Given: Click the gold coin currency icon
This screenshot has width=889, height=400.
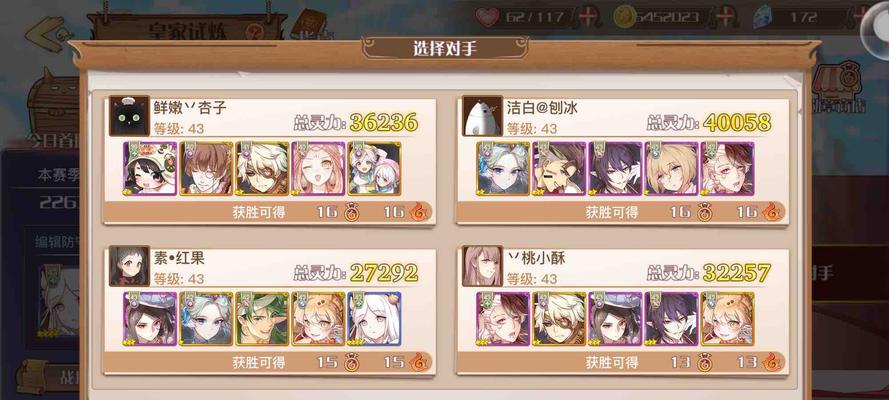Looking at the screenshot, I should [x=624, y=17].
